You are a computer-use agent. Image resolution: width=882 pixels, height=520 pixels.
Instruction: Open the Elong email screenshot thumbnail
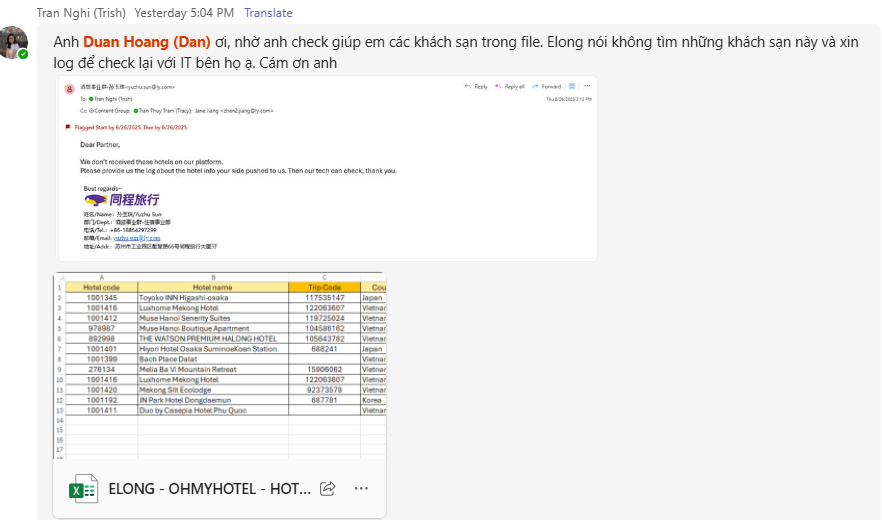click(x=327, y=168)
